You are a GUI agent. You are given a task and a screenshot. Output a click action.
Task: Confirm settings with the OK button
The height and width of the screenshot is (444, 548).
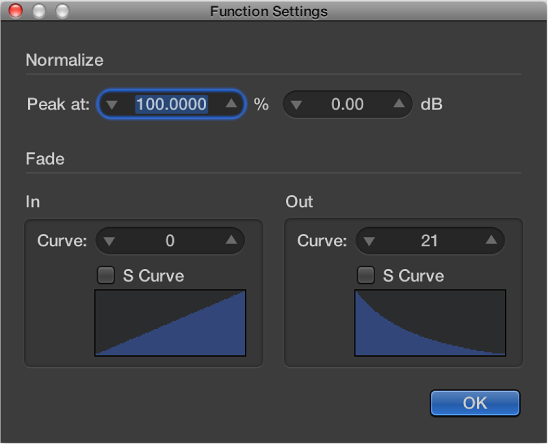[x=475, y=403]
